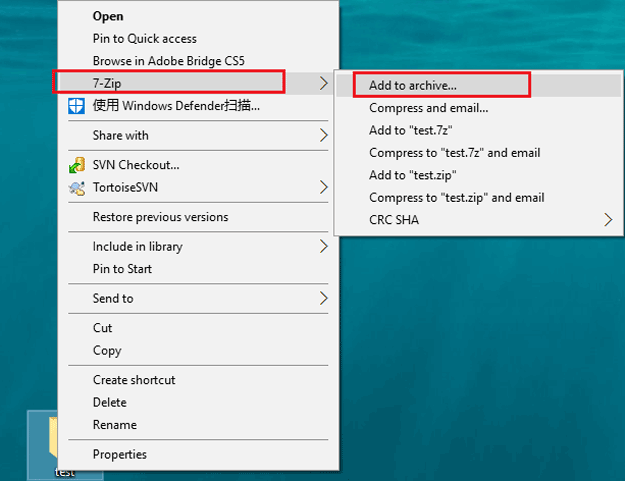Open the Send to entry
The image size is (625, 481).
(x=199, y=298)
